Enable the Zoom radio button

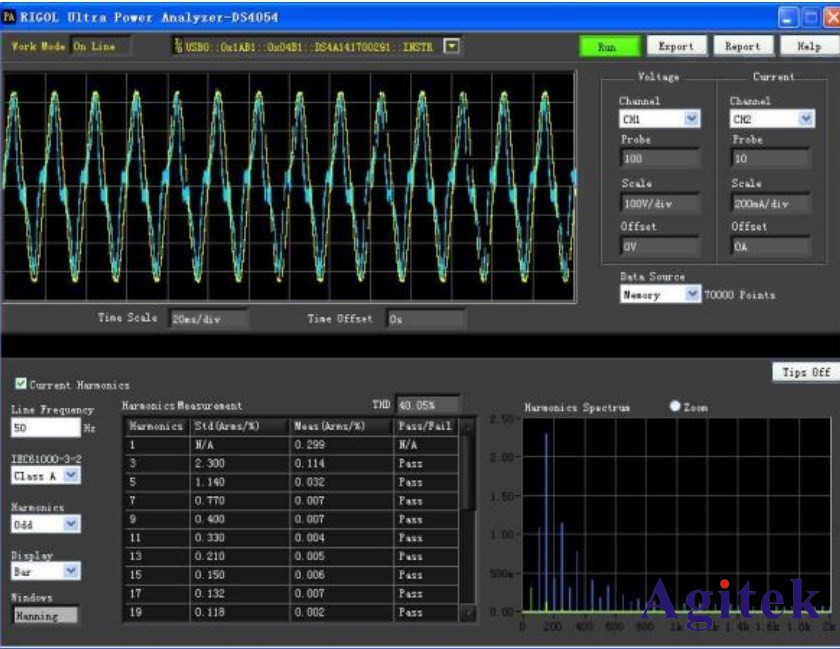click(675, 407)
